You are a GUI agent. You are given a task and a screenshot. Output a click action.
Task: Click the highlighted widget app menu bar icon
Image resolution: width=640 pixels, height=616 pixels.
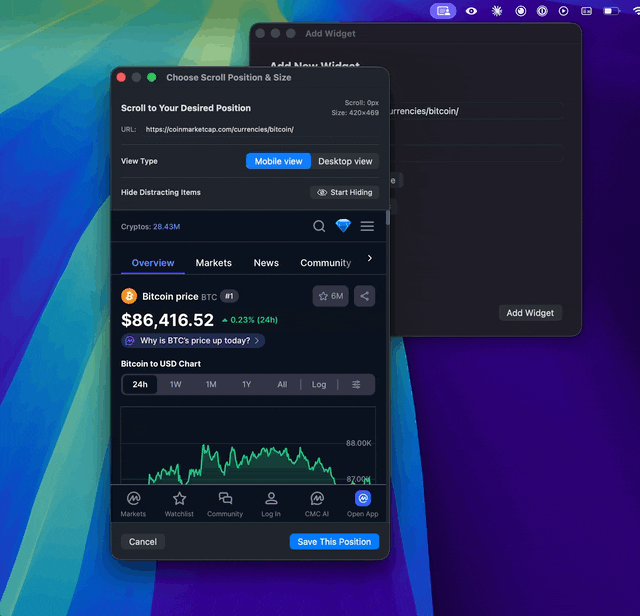(443, 11)
